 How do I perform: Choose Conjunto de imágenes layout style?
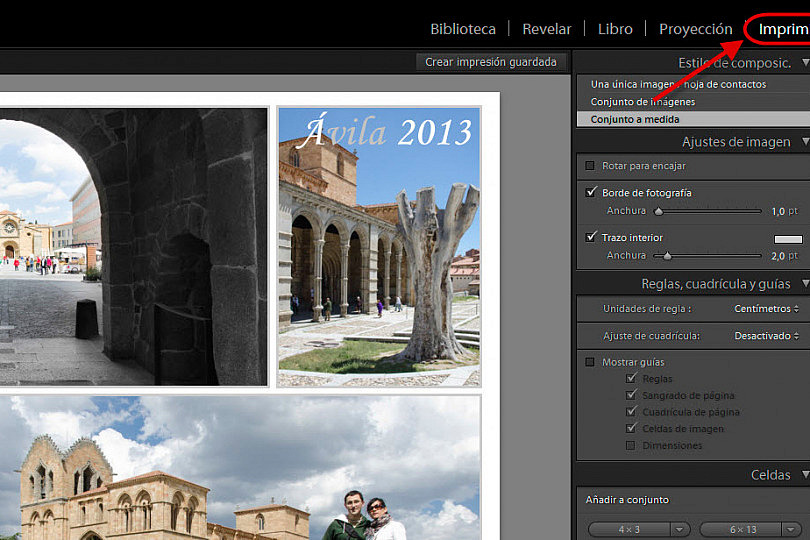click(x=643, y=102)
